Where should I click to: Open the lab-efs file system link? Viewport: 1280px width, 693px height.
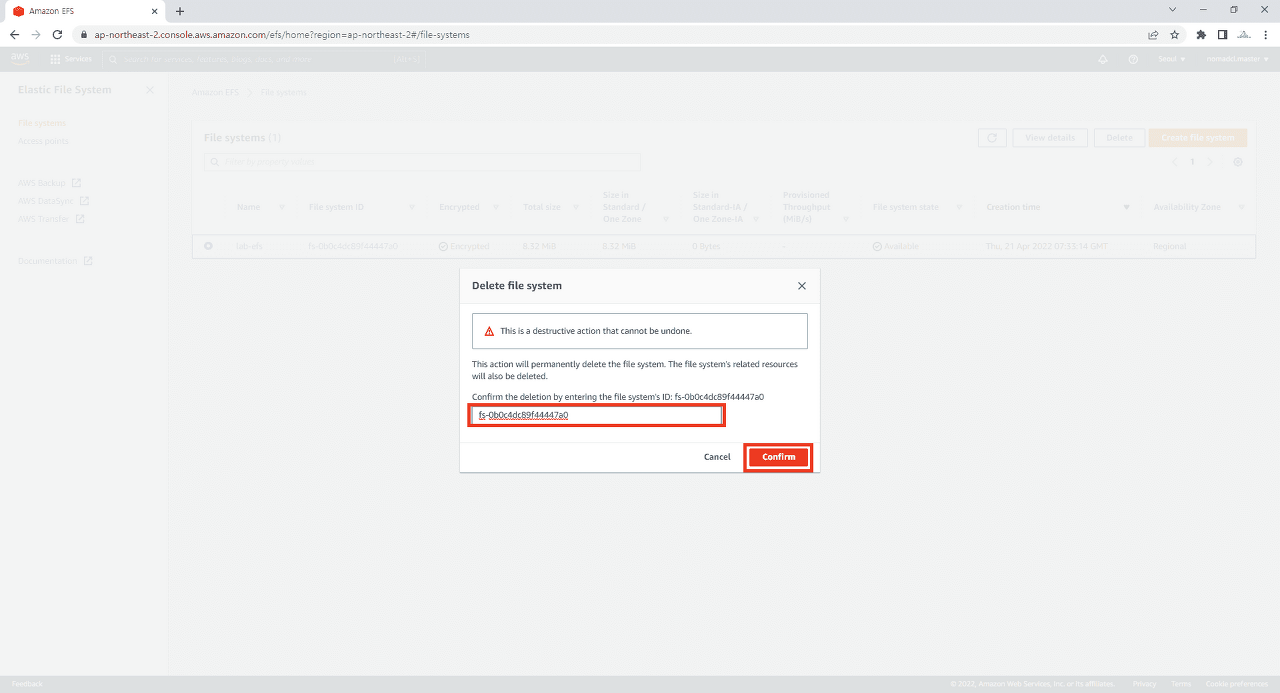(x=249, y=246)
